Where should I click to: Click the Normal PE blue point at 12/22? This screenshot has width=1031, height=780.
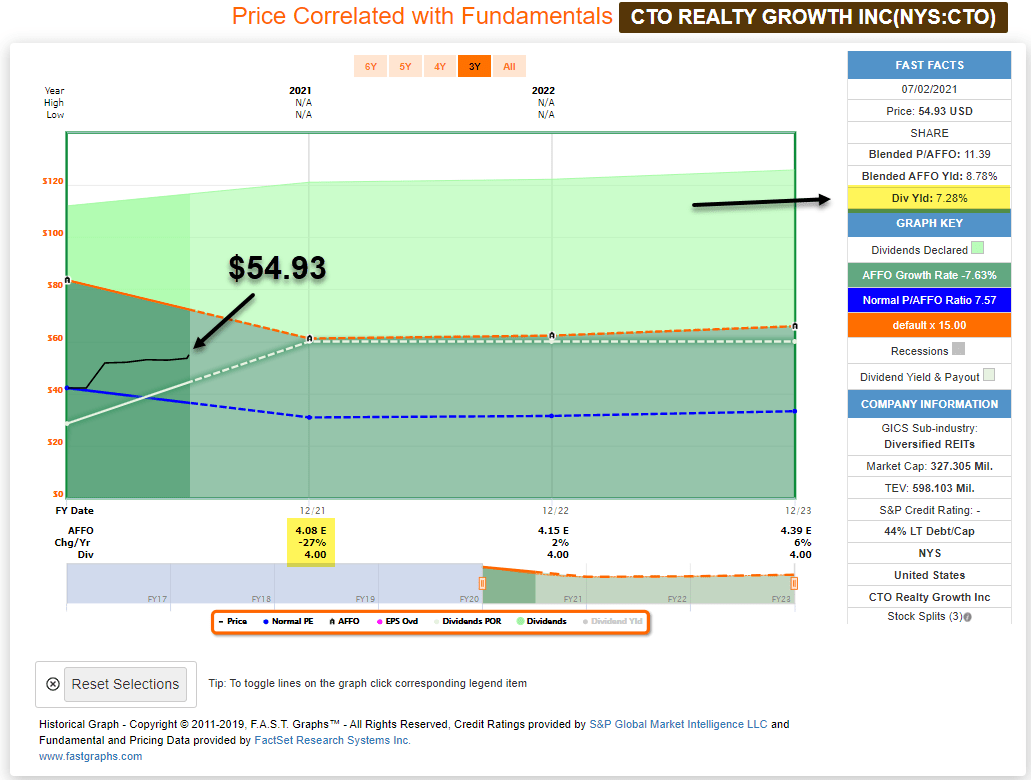[x=552, y=416]
